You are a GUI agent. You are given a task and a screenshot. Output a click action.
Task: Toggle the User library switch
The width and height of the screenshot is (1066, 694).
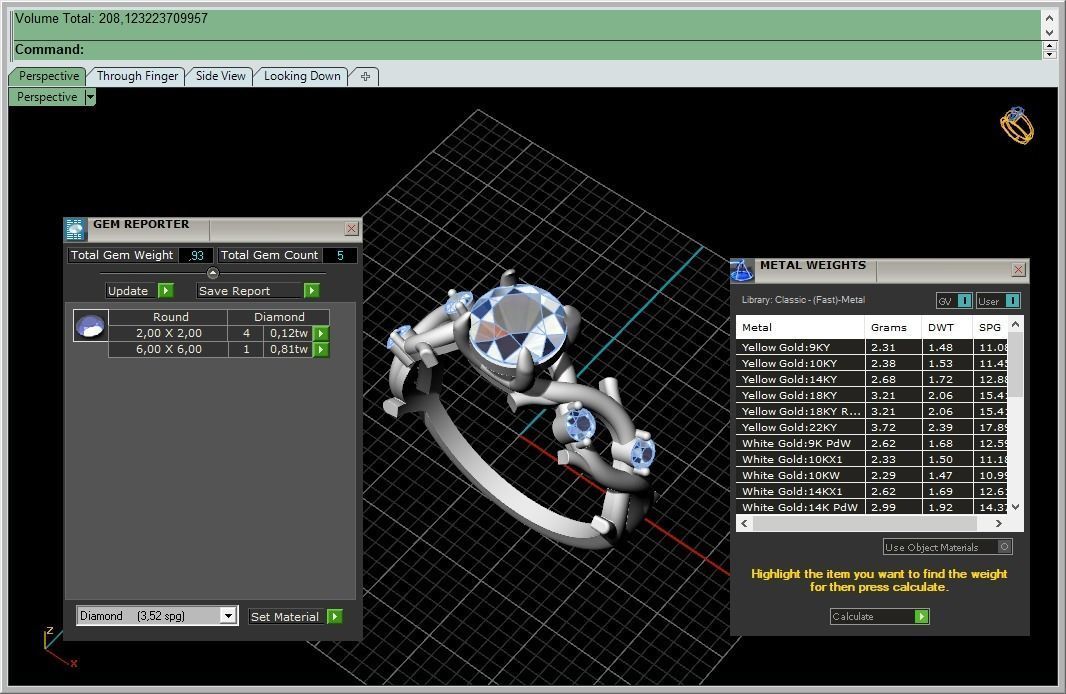pos(1012,300)
